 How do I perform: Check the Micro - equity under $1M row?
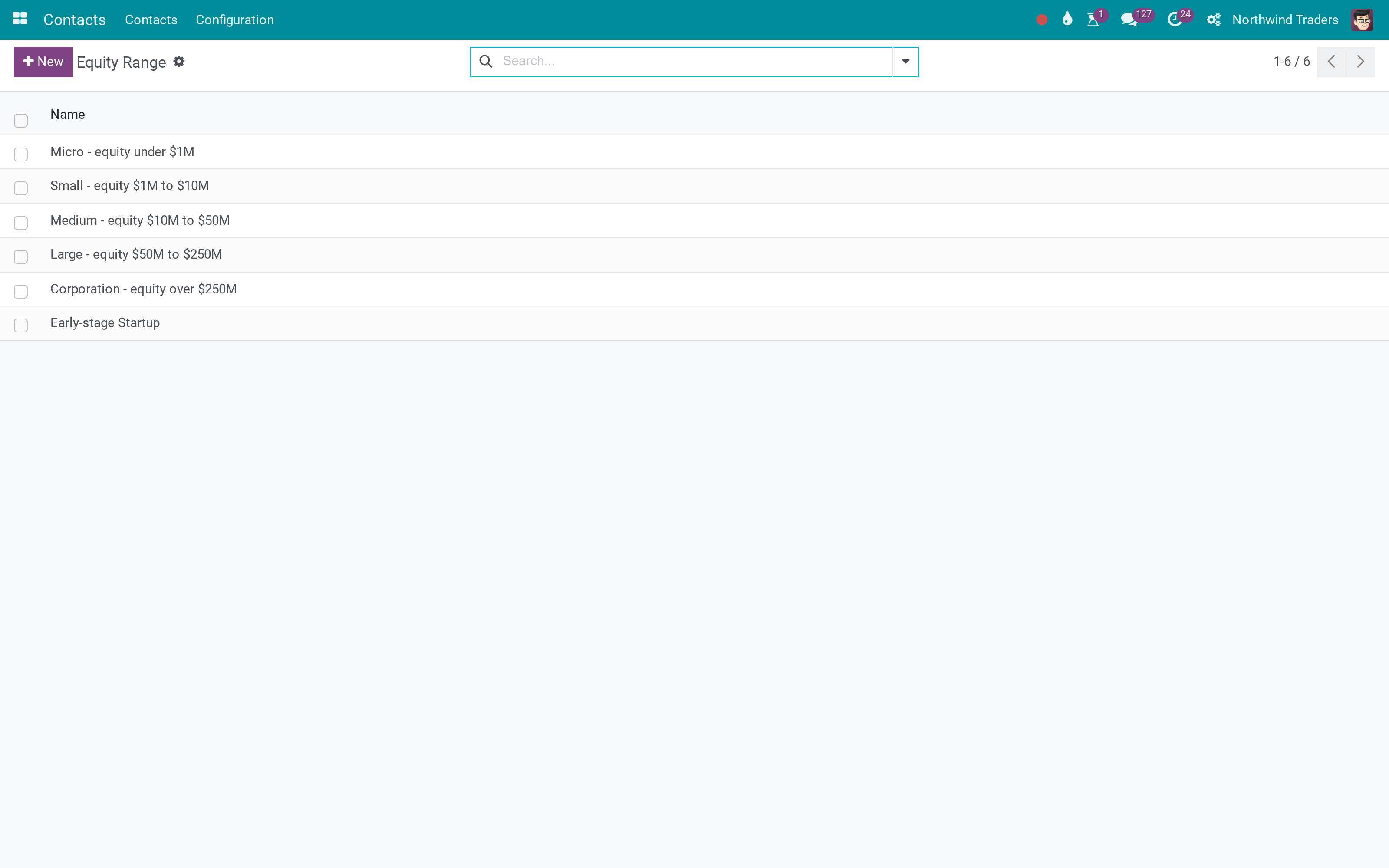point(21,155)
